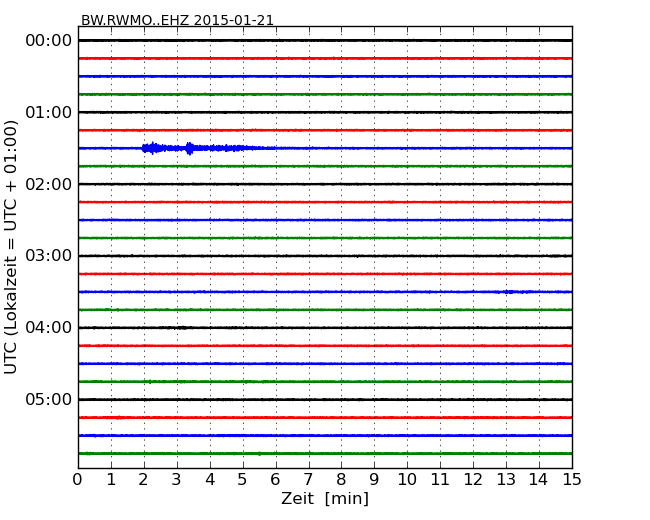This screenshot has width=650, height=520.
Task: Click the 0 tick on the minute axis
Action: click(78, 479)
